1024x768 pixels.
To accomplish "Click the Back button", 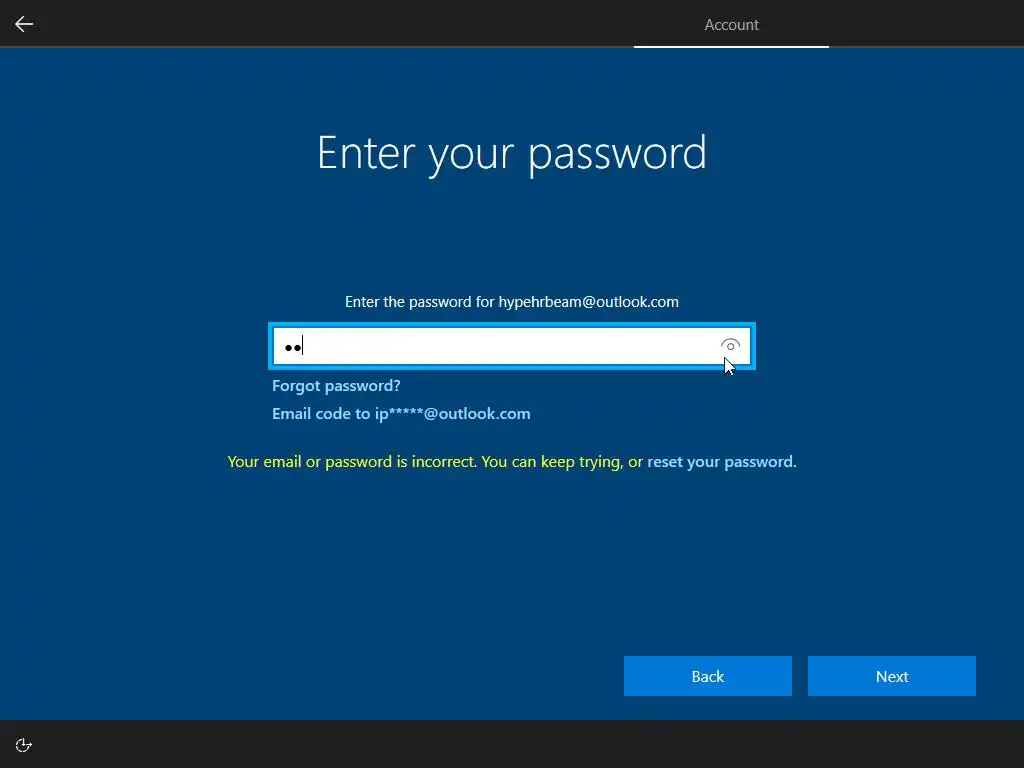I will tap(708, 676).
